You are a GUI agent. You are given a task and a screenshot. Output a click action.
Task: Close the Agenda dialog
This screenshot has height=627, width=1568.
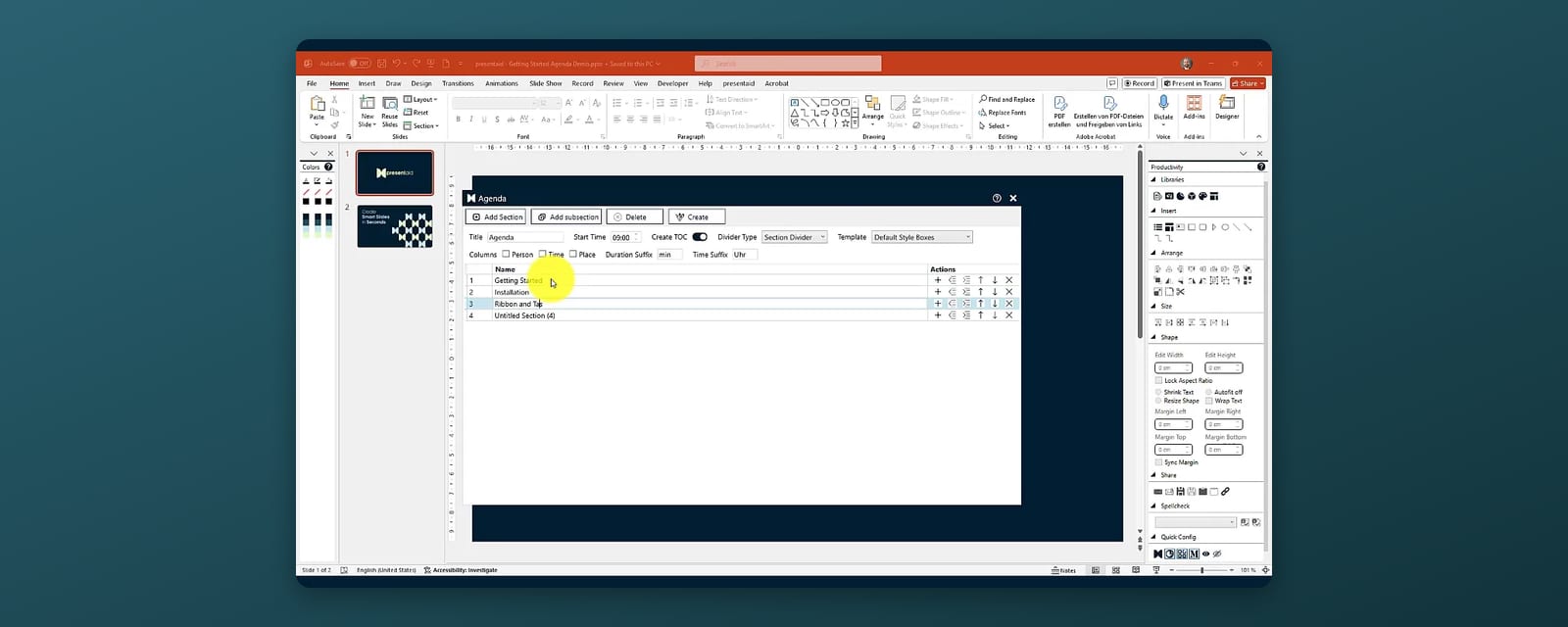tap(1013, 198)
